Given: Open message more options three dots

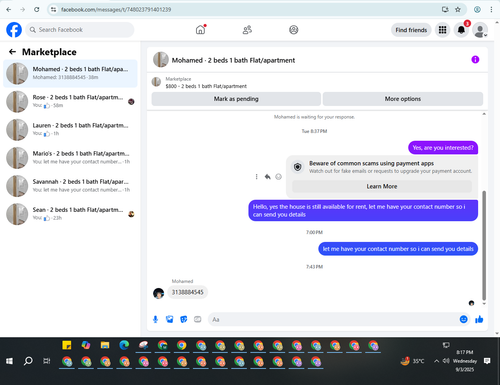Looking at the screenshot, I should [x=256, y=177].
